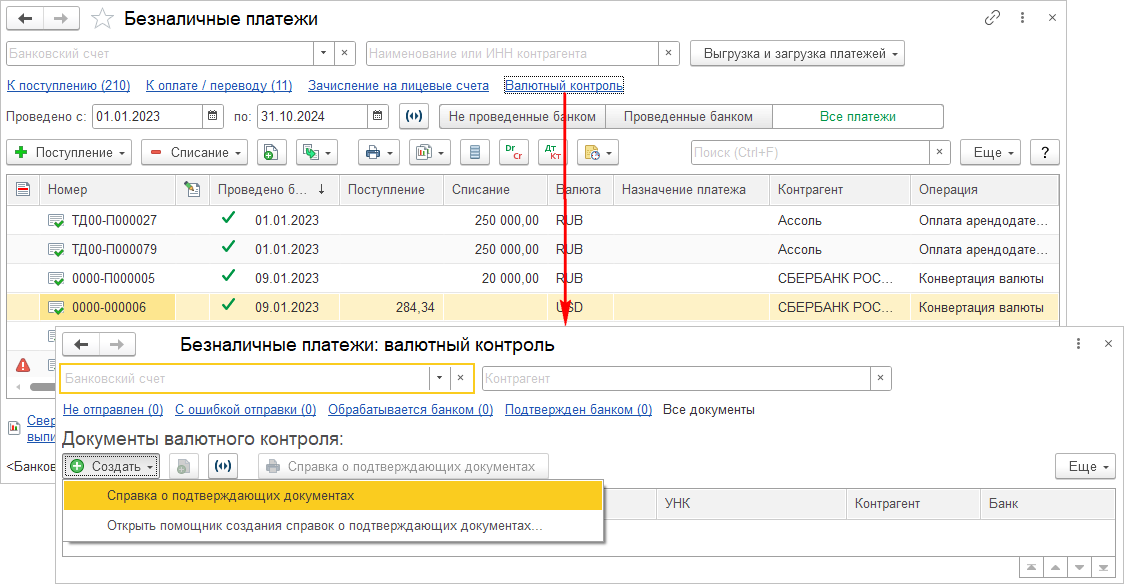The width and height of the screenshot is (1127, 587).
Task: Switch the filter to 'Все платежи'
Action: click(857, 117)
